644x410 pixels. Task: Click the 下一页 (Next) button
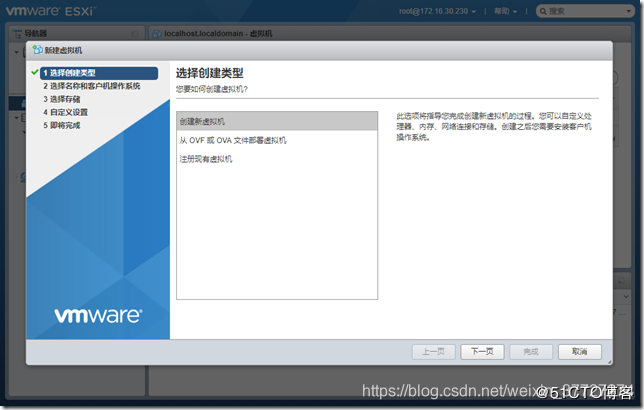coord(482,352)
